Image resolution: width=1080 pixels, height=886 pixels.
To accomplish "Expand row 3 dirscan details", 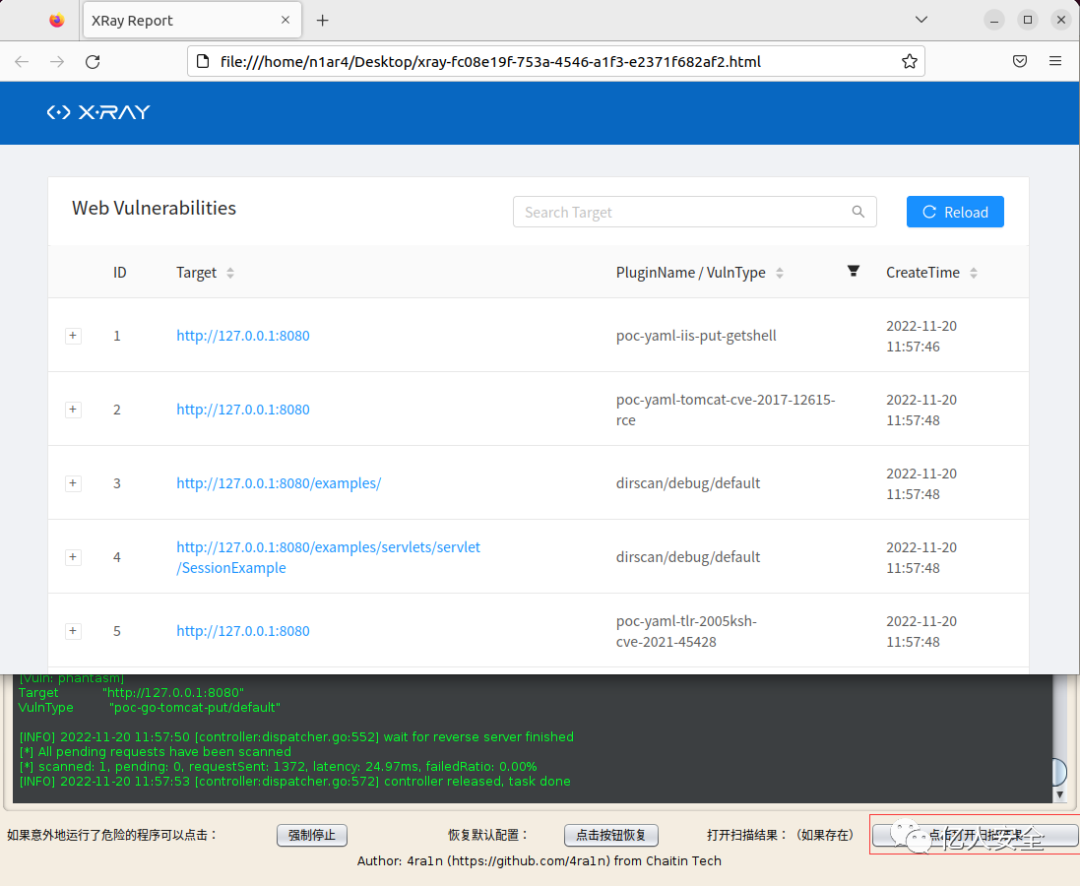I will [x=73, y=483].
